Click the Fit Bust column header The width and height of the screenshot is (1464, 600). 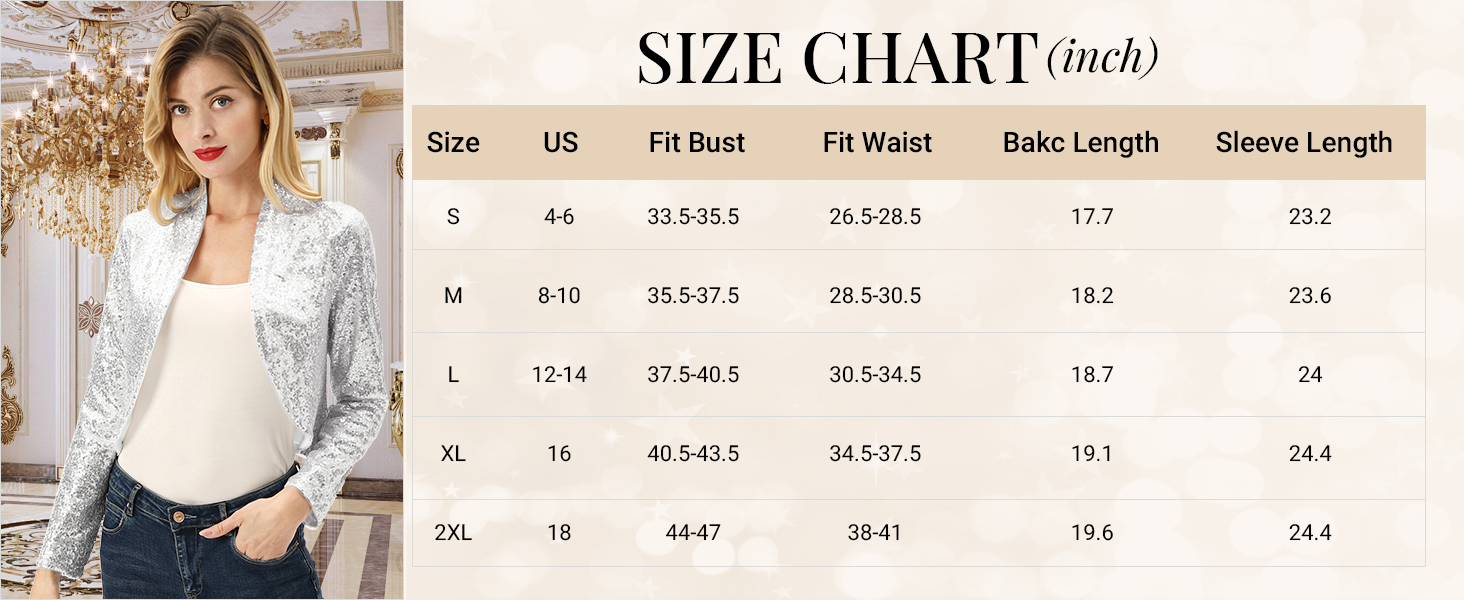tap(696, 143)
